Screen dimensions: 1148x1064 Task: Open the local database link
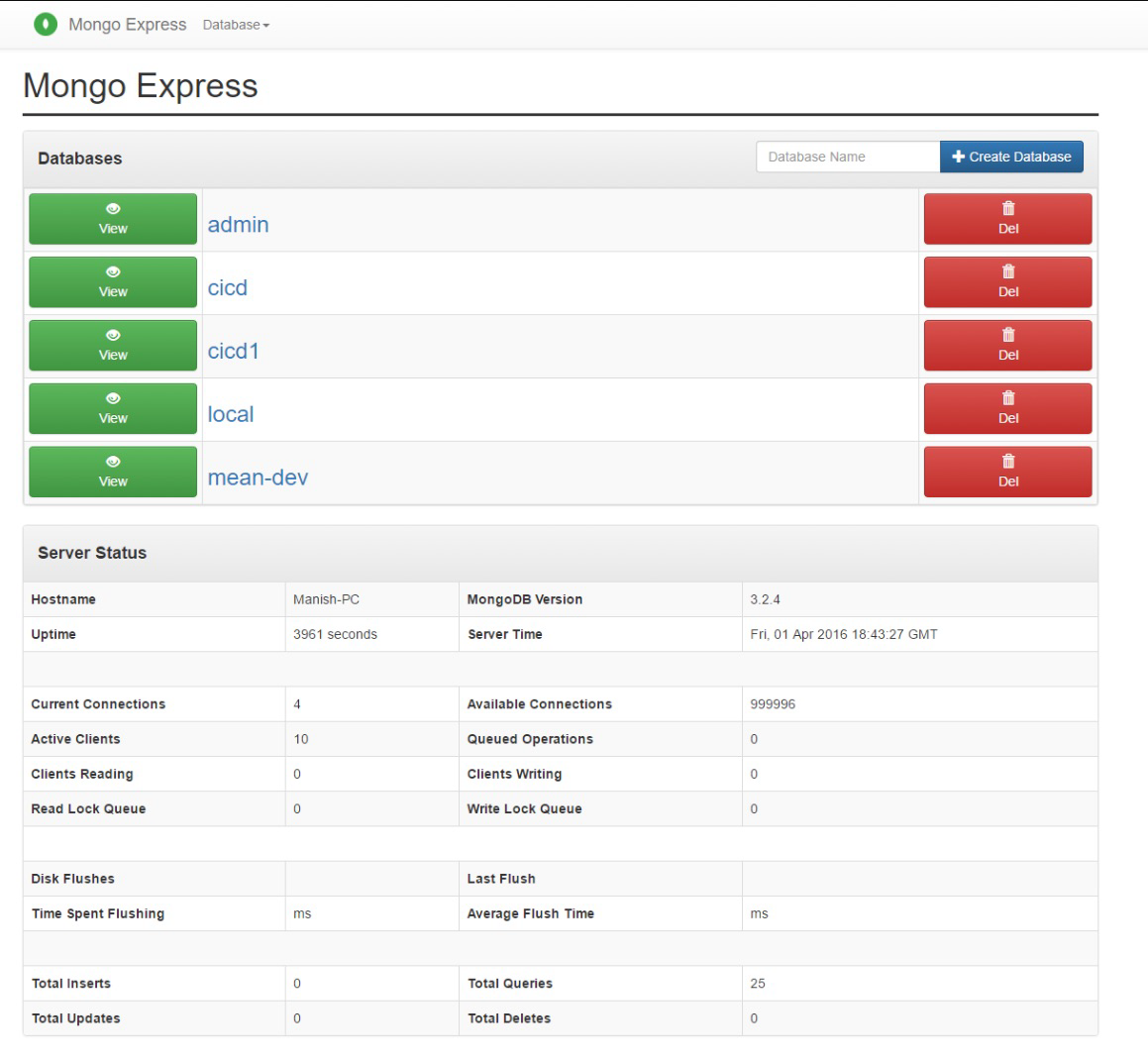231,414
